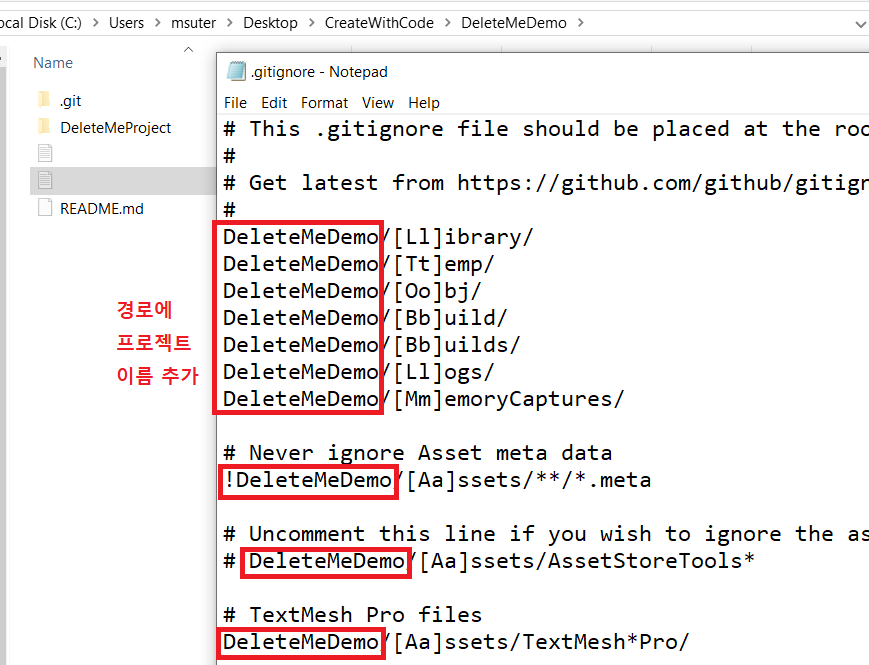Click the line ending with [Bb]uild/

click(364, 318)
